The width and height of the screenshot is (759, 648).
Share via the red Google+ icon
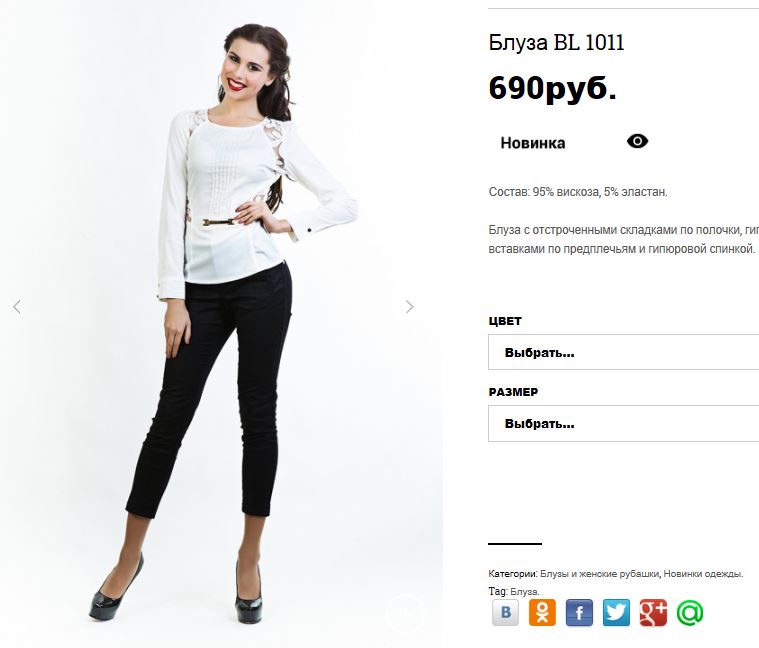point(653,612)
